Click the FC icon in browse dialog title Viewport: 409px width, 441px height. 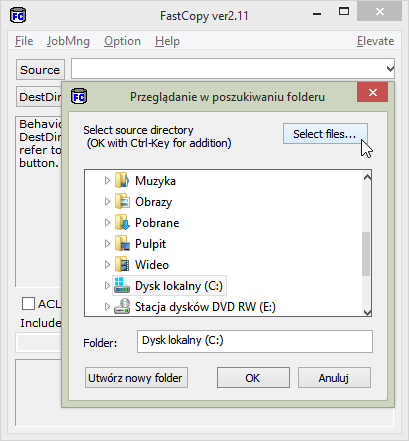(79, 97)
